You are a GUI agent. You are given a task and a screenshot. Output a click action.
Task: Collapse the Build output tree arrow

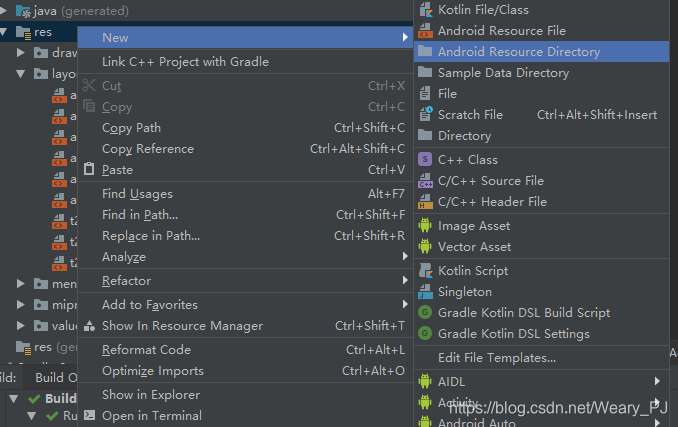click(14, 398)
